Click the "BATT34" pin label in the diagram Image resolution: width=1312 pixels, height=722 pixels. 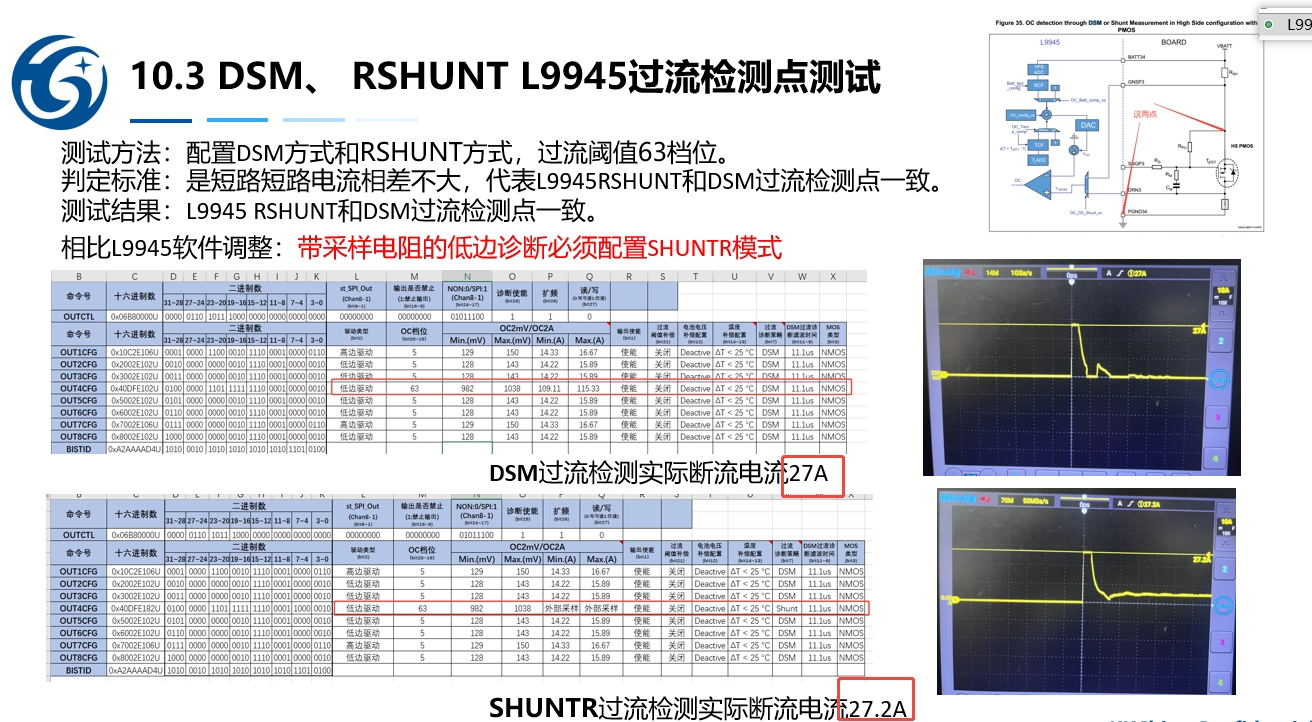tap(1136, 58)
